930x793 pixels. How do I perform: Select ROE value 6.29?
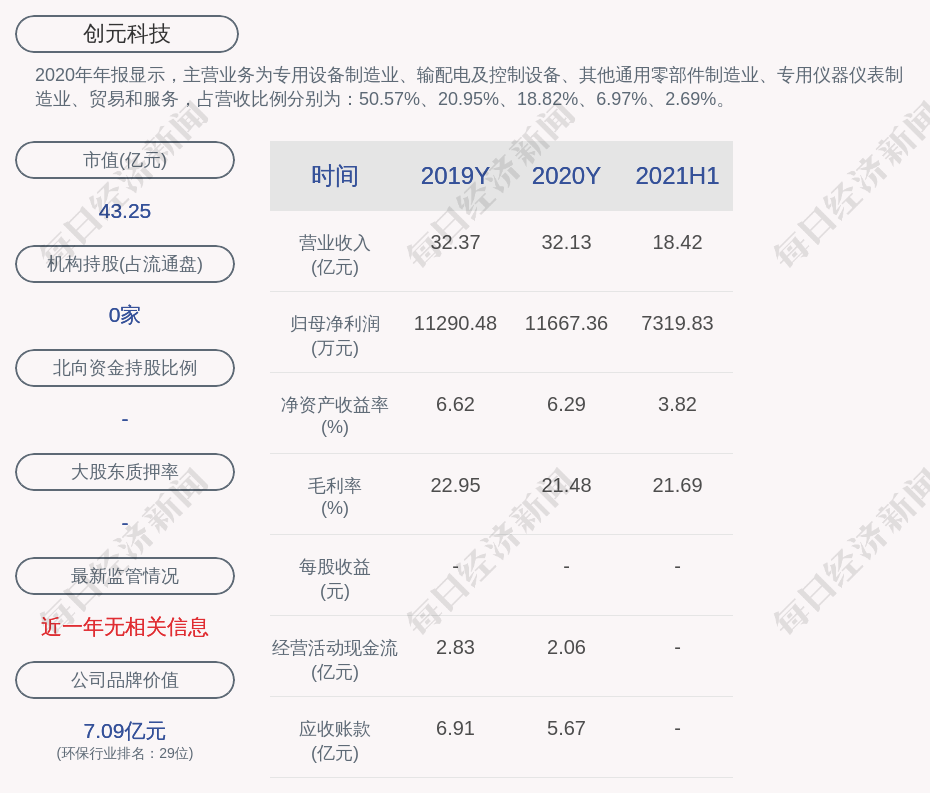pyautogui.click(x=566, y=405)
